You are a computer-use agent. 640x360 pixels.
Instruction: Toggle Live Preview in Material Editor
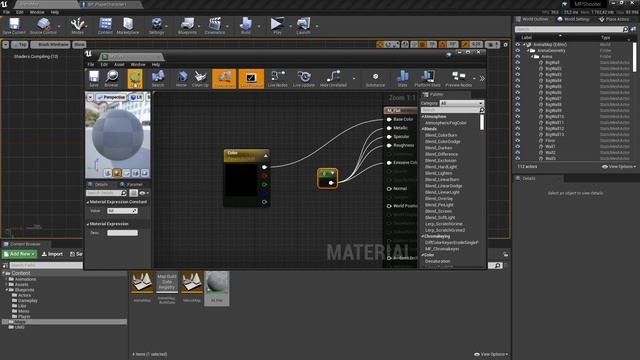pyautogui.click(x=251, y=78)
